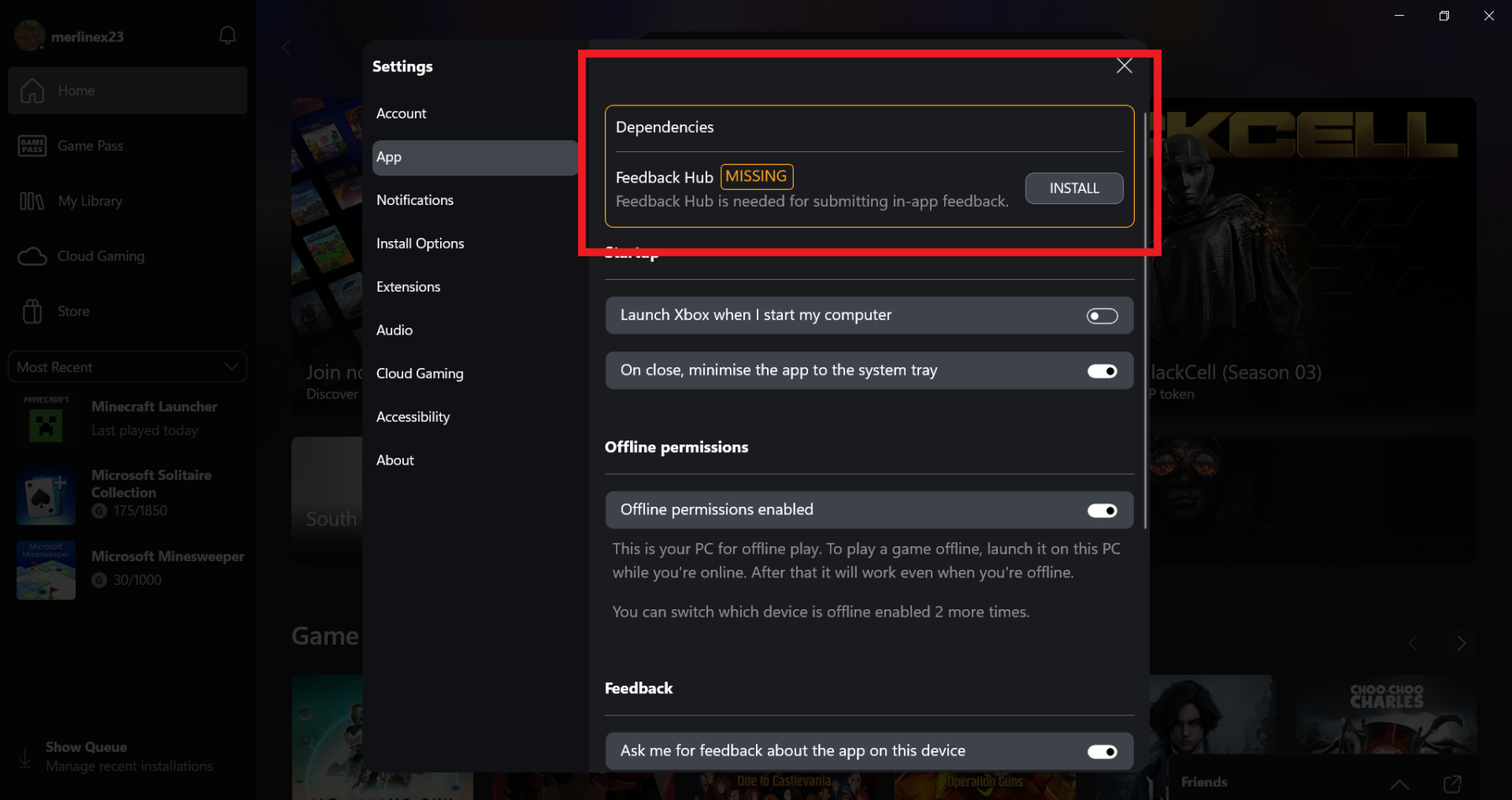
Task: Pop out the Friends panel icon
Action: coord(1452,783)
